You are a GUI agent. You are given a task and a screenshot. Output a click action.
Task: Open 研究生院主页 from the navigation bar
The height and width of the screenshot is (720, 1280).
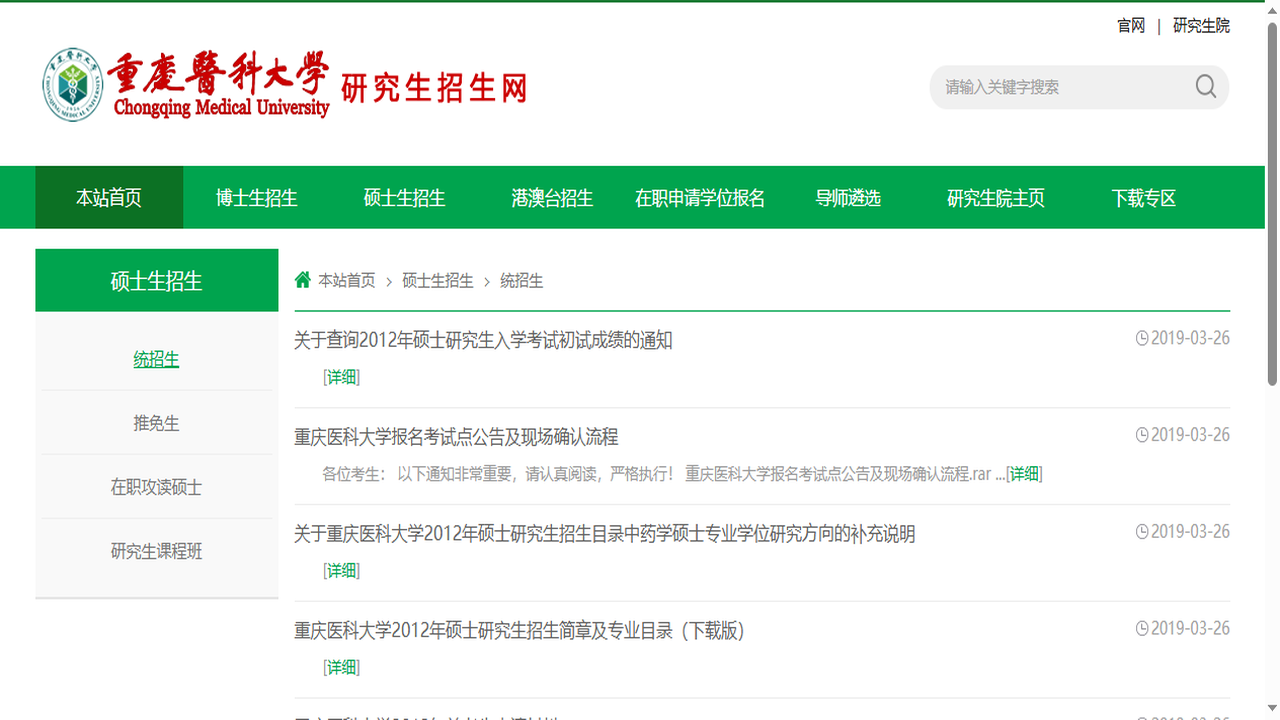tap(996, 197)
